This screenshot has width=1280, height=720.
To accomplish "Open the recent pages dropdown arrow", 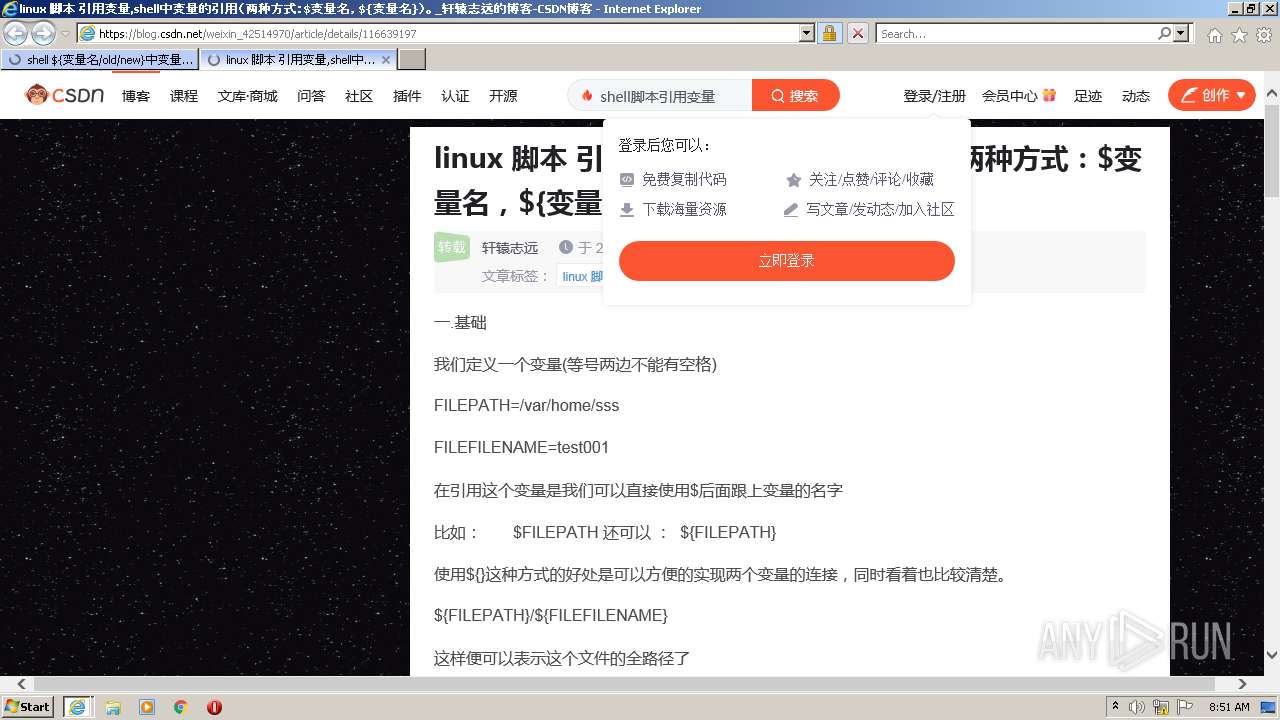I will [65, 34].
